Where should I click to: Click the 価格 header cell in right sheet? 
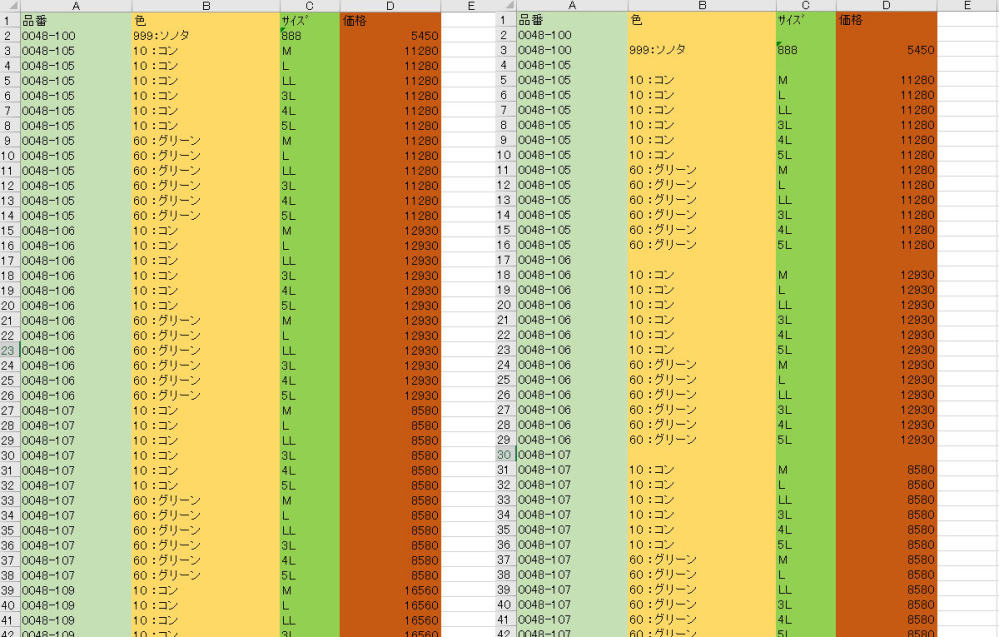(x=886, y=20)
